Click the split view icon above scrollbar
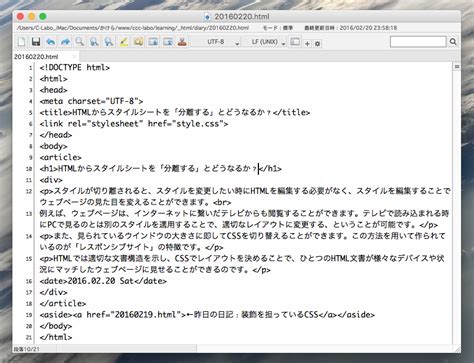This screenshot has height=363, width=474. (457, 67)
